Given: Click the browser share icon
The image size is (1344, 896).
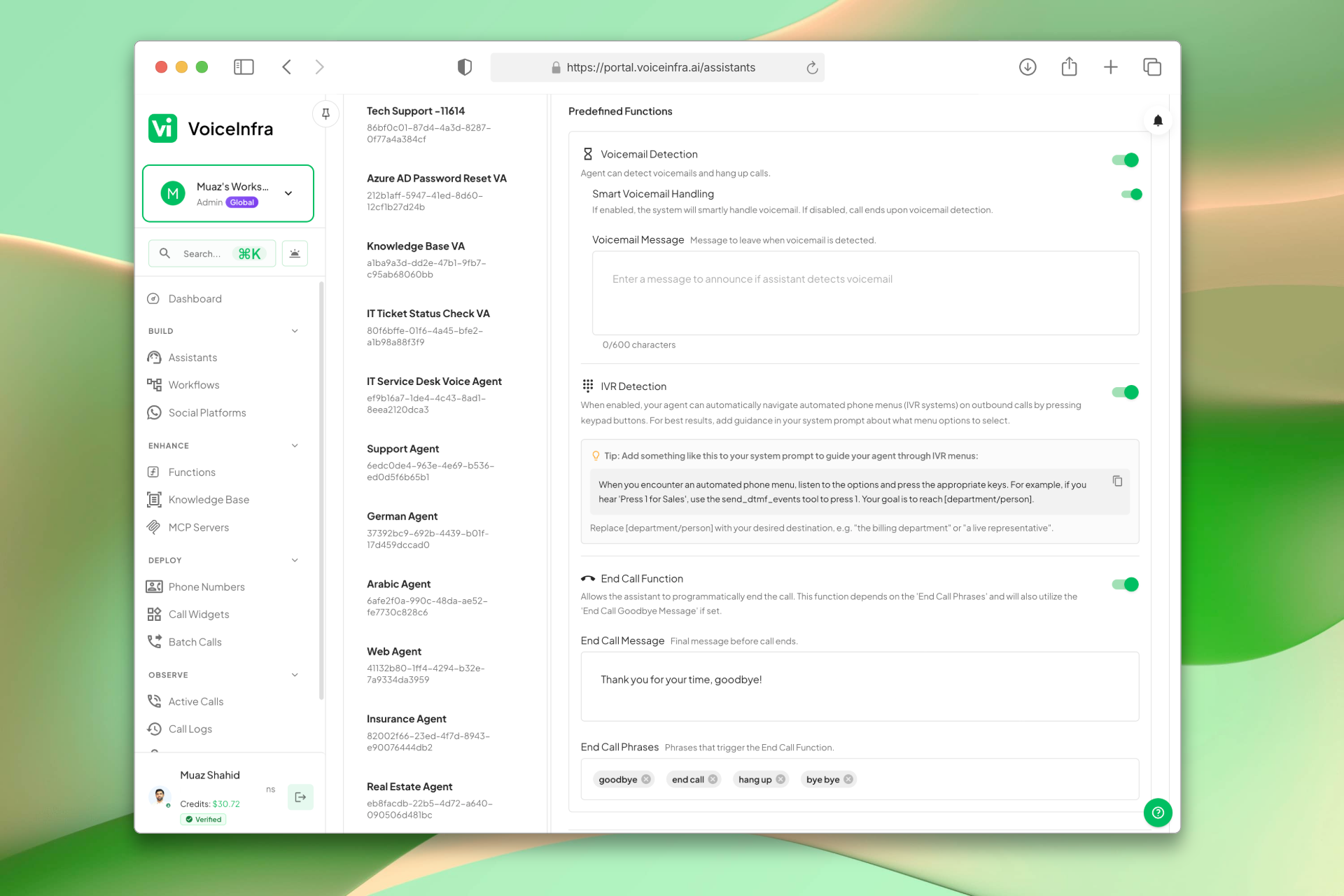Looking at the screenshot, I should coord(1069,66).
